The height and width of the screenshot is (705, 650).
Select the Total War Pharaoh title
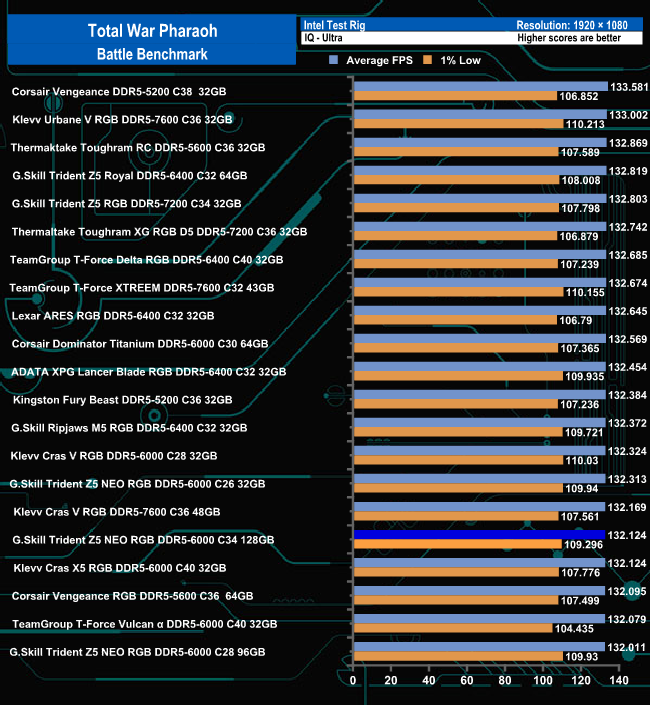coord(152,31)
